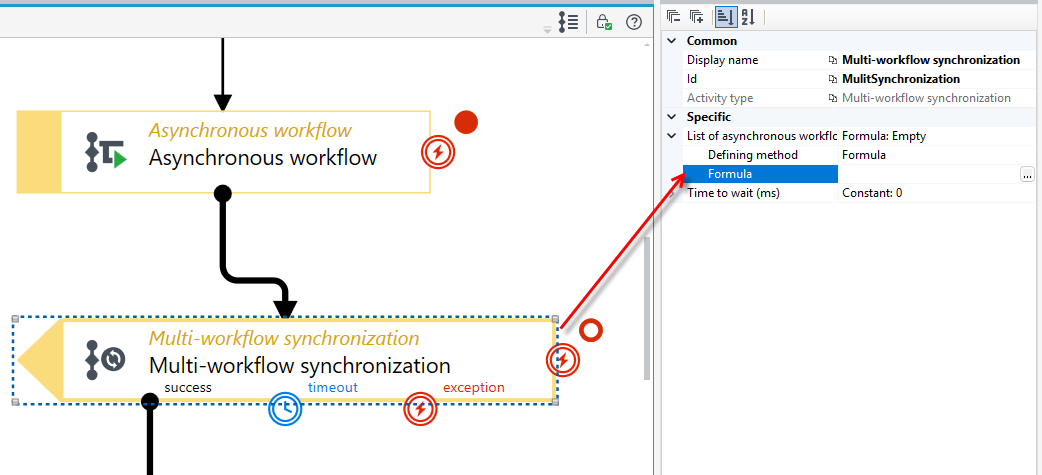The image size is (1042, 475).
Task: Click the canvas vertical scrollbar thumb
Action: tap(647, 308)
